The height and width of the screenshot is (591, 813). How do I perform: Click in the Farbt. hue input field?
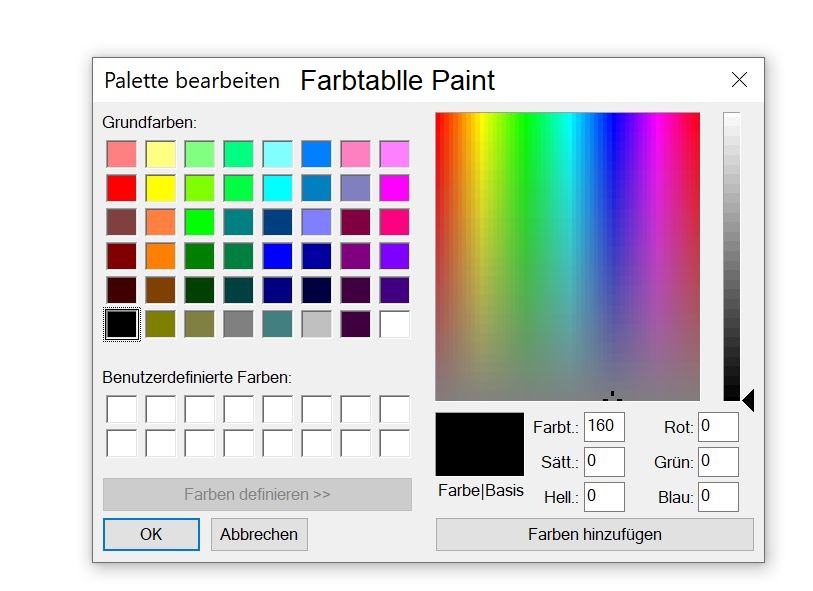tap(604, 427)
